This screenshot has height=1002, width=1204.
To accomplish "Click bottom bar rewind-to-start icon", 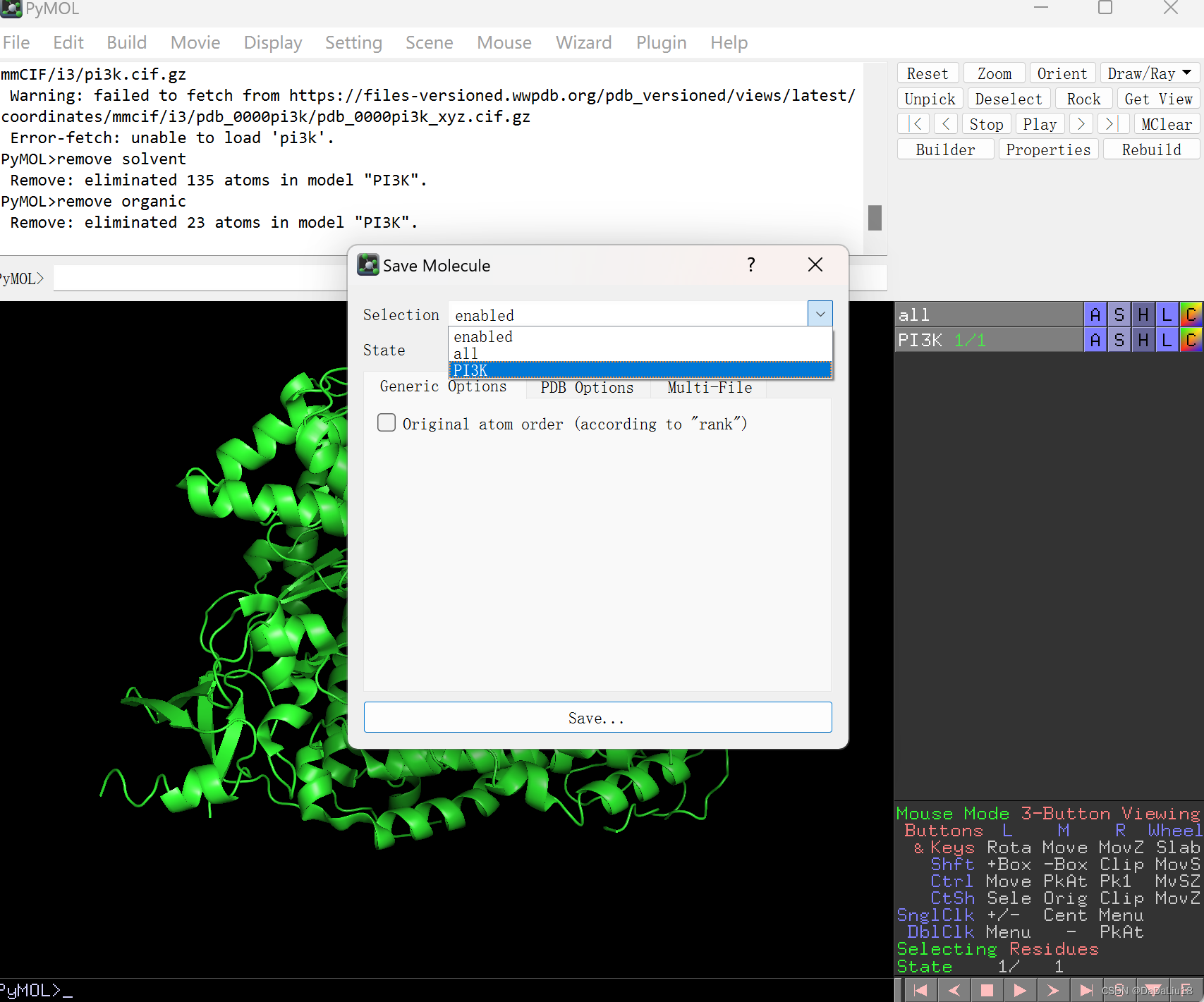I will click(920, 991).
